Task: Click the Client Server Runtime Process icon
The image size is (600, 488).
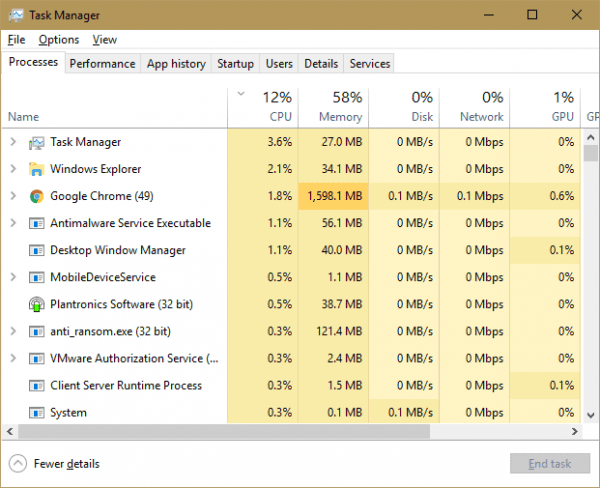Action: 37,385
